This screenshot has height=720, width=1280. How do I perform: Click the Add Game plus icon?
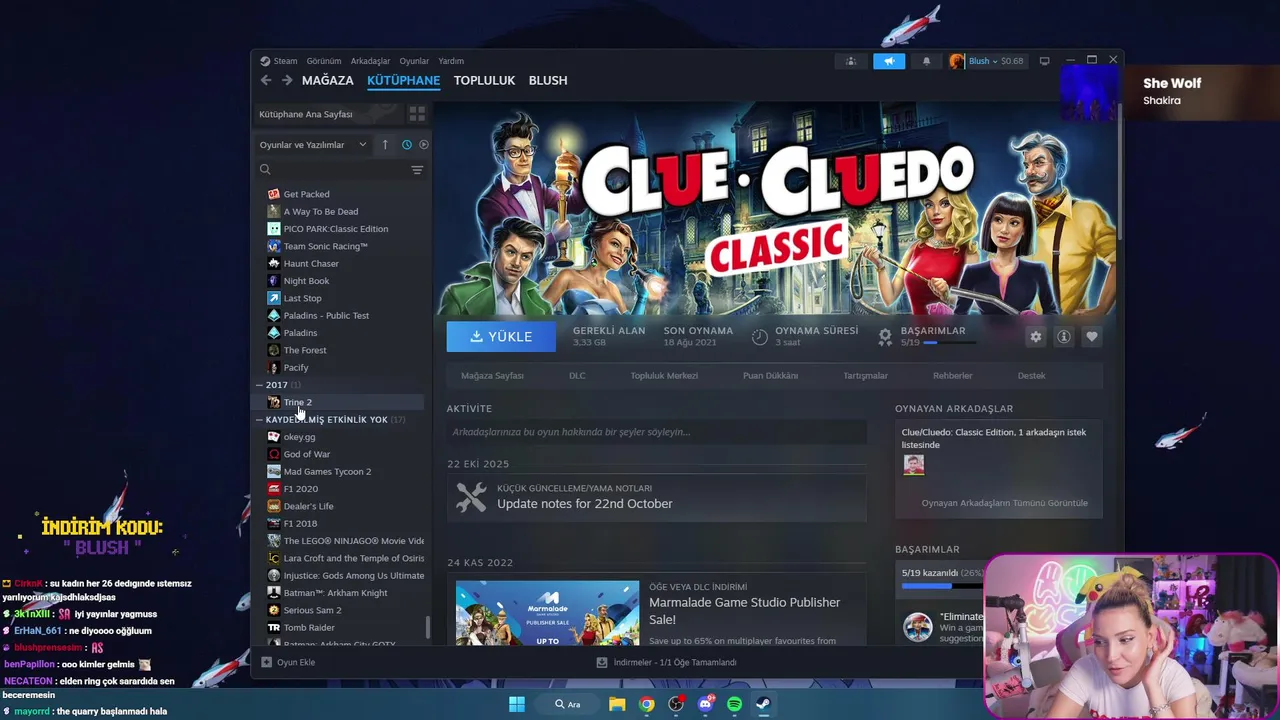pyautogui.click(x=266, y=662)
